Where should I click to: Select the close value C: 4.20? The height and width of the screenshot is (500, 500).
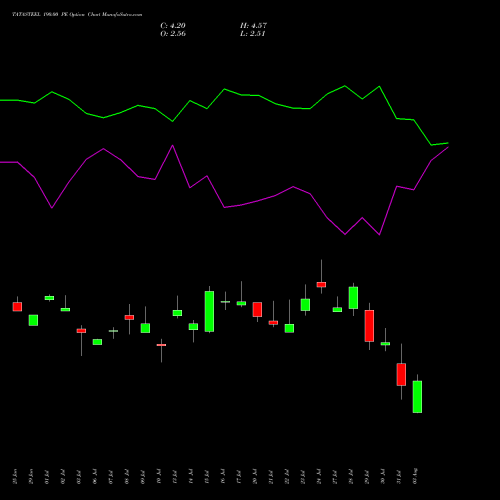coord(173,26)
